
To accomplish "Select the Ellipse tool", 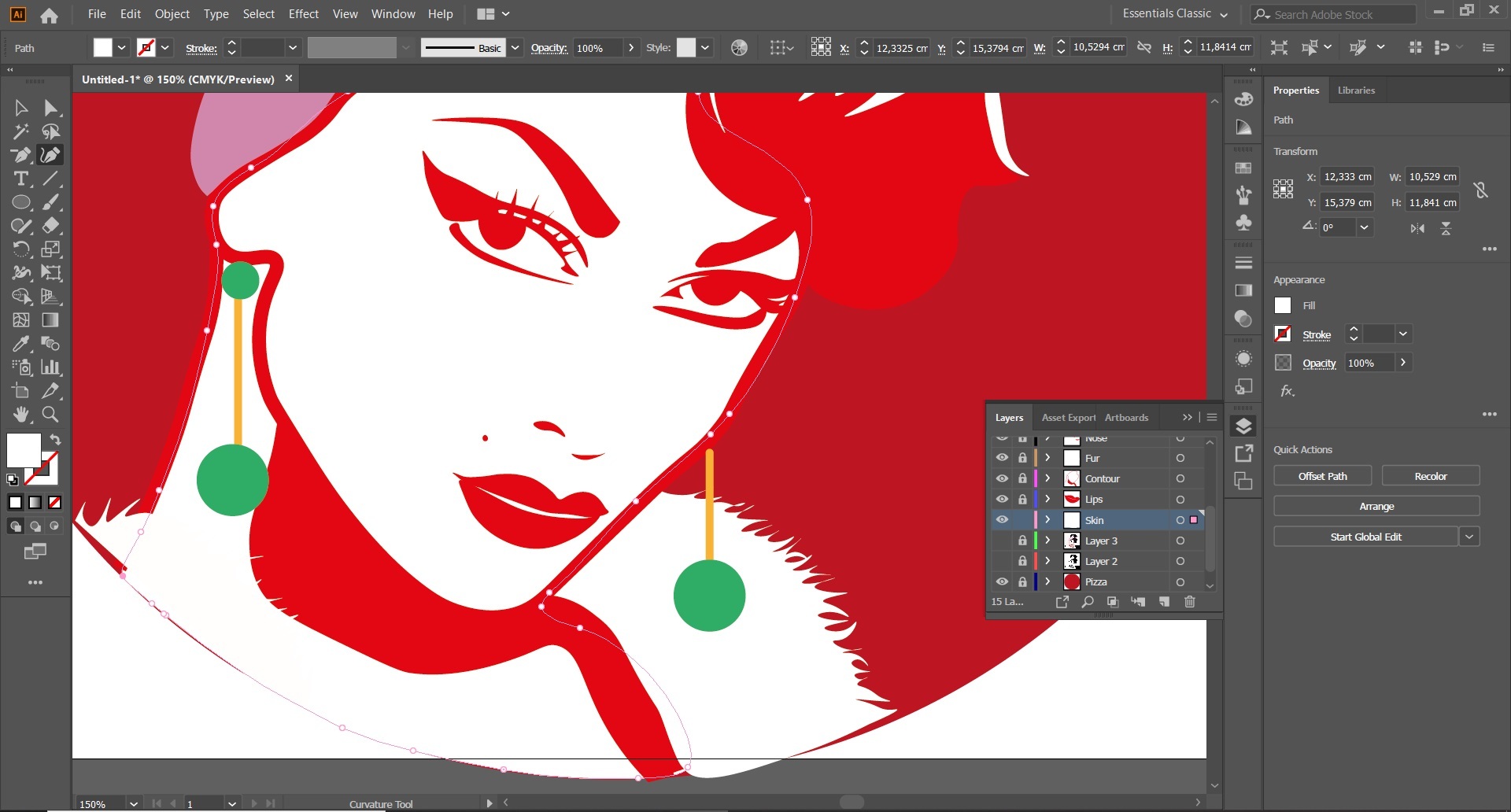I will (21, 202).
